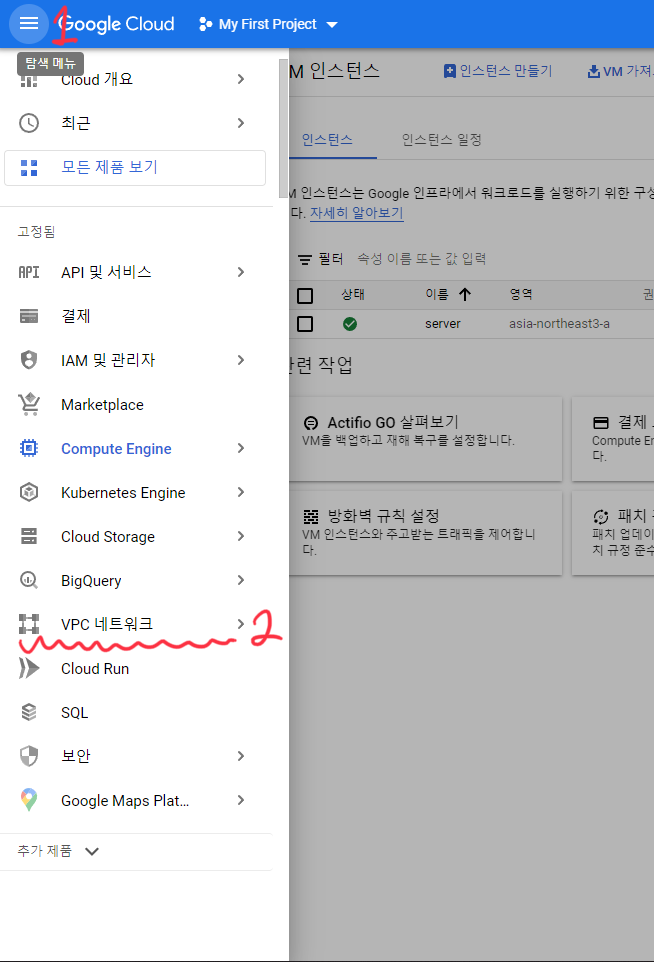Click the Actifio GO card icon
Image resolution: width=654 pixels, height=962 pixels.
(311, 423)
